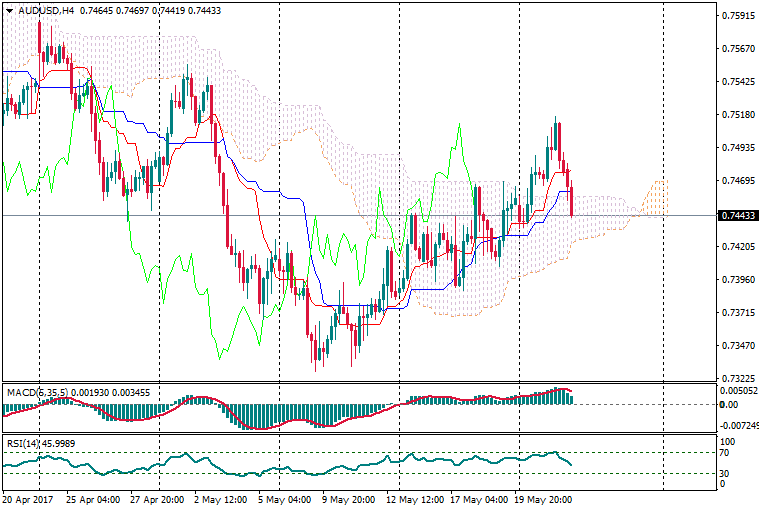Click the 0.75915 price axis label

pyautogui.click(x=737, y=16)
